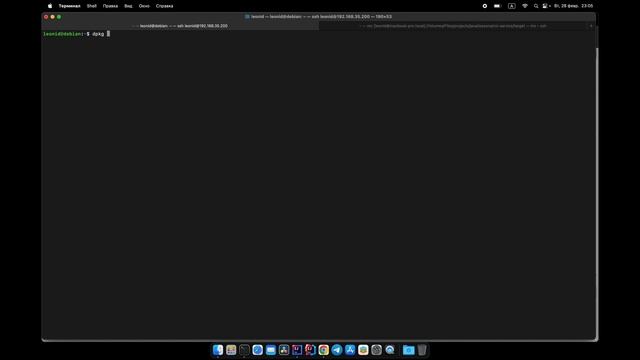640x360 pixels.
Task: Open Google Chrome from the Dock
Action: coord(324,350)
